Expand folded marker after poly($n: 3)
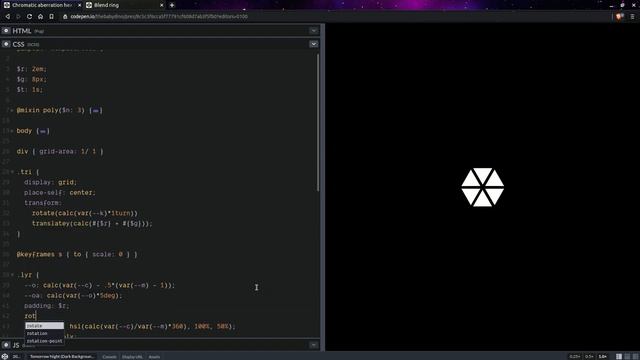 (x=96, y=111)
